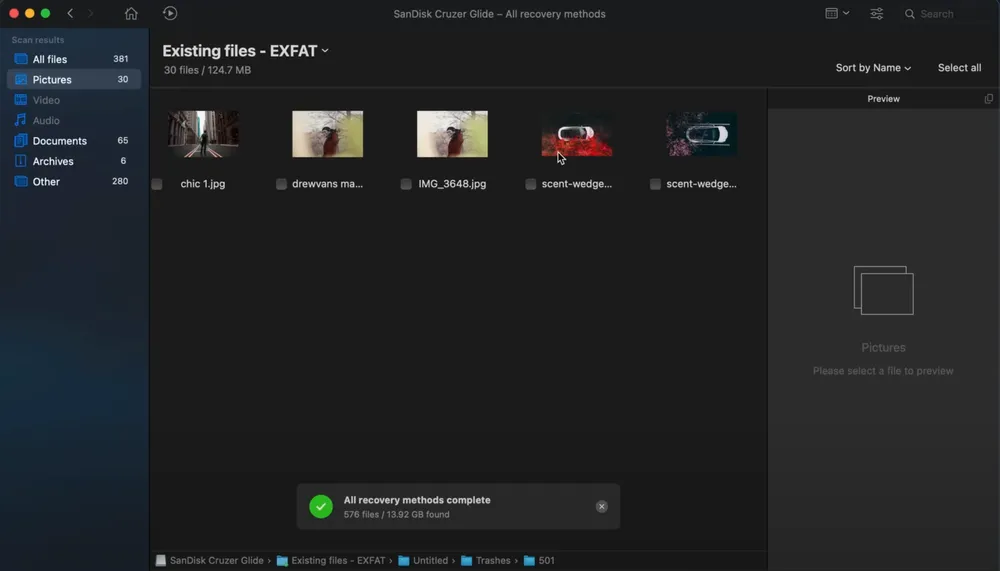Click chic 1.jpg file name
The width and height of the screenshot is (1000, 571).
click(203, 184)
